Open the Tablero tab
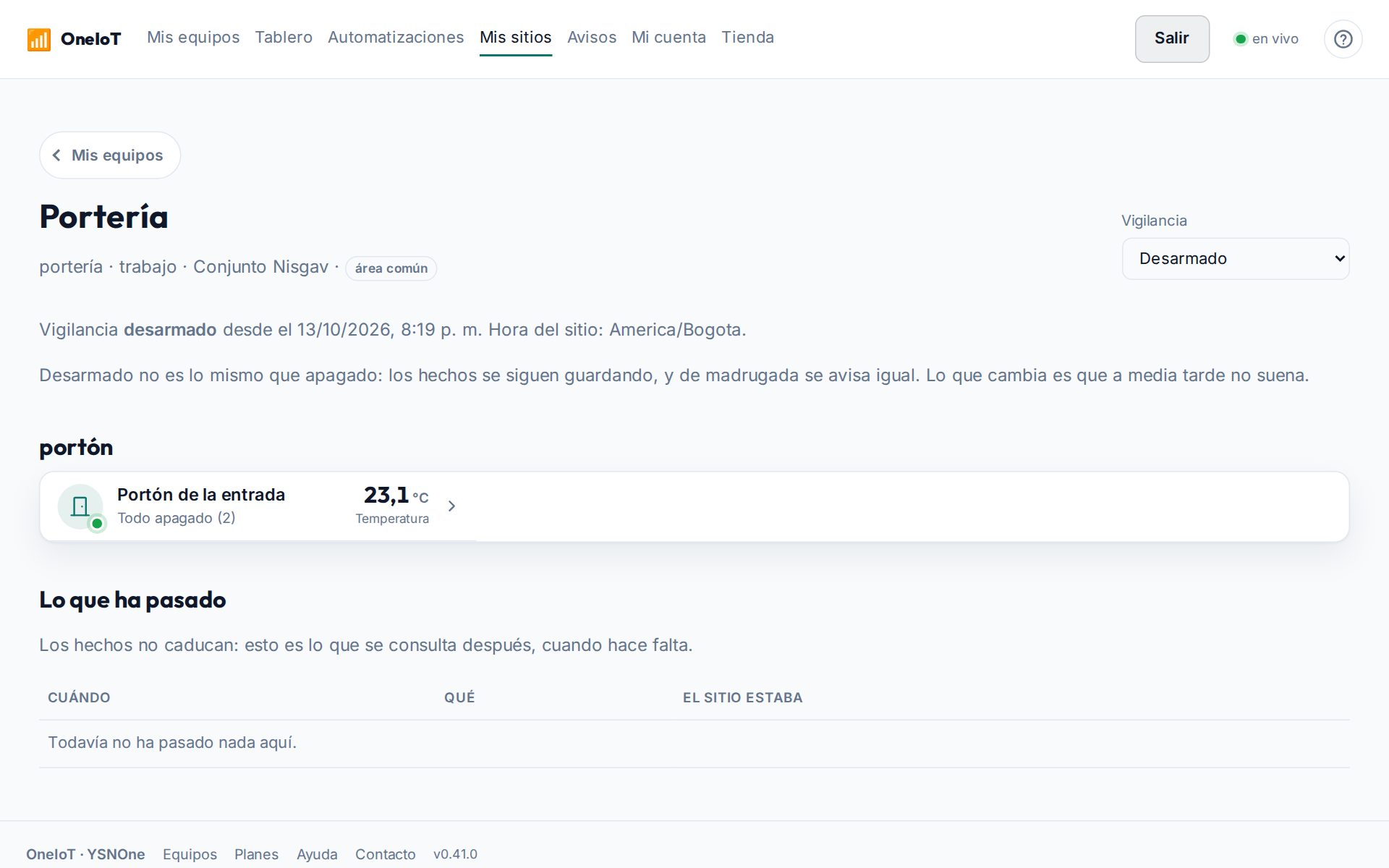The width and height of the screenshot is (1389, 868). (x=284, y=38)
